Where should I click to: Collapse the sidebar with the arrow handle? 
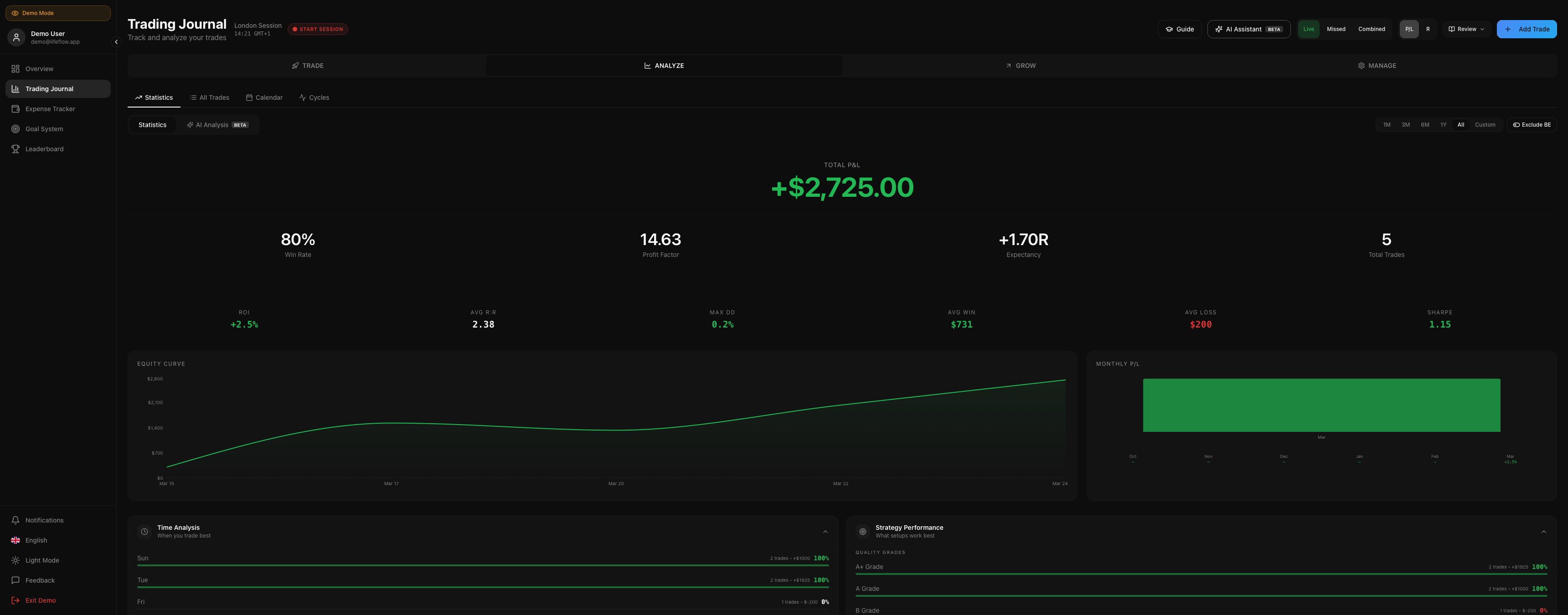pyautogui.click(x=116, y=42)
